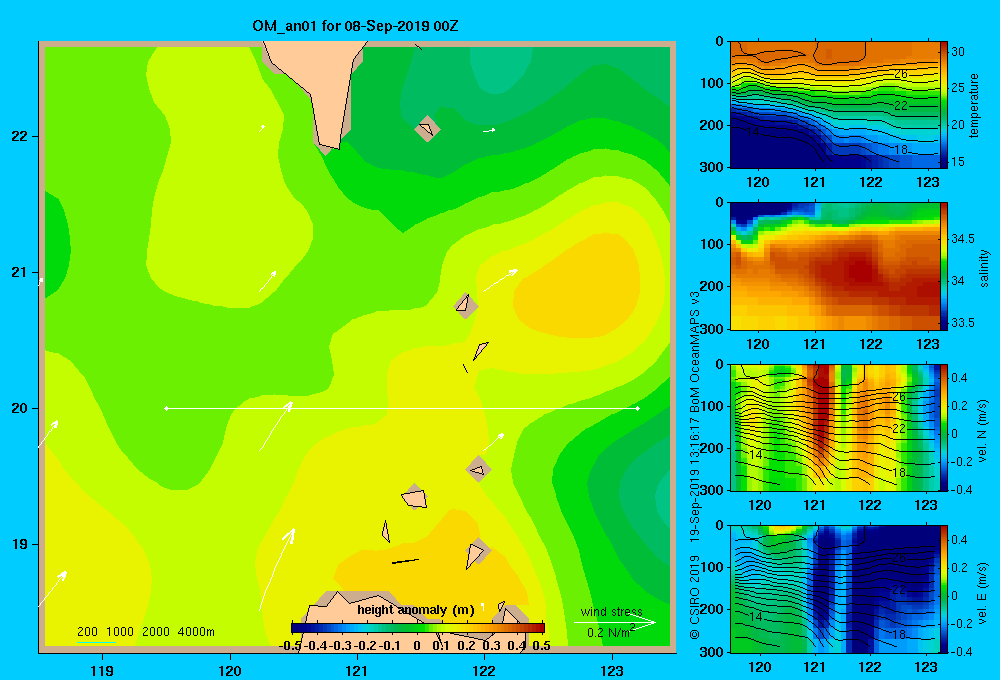The width and height of the screenshot is (1000, 680).
Task: Open the temperature cross-section panel
Action: tap(834, 105)
